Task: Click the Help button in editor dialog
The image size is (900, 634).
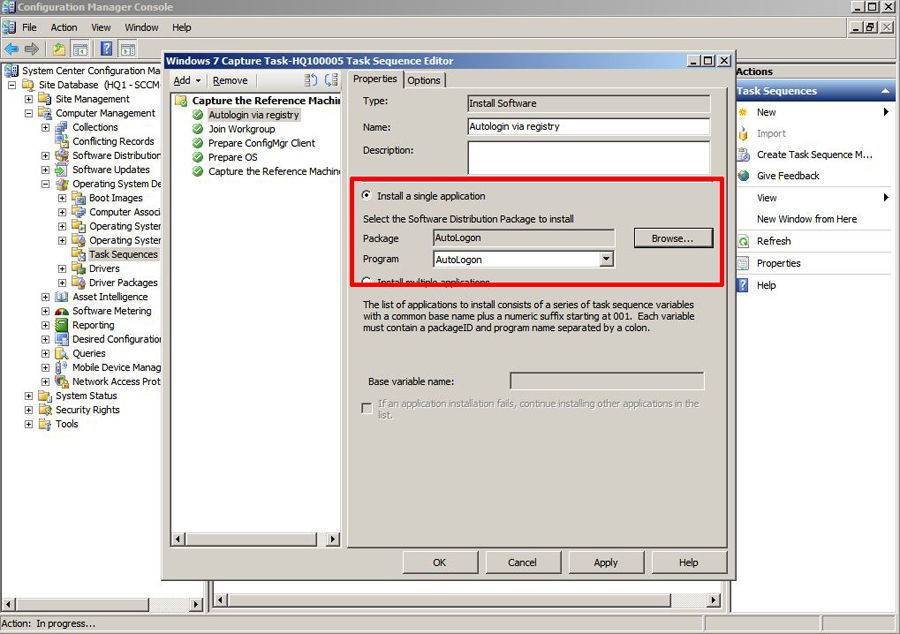Action: (x=689, y=562)
